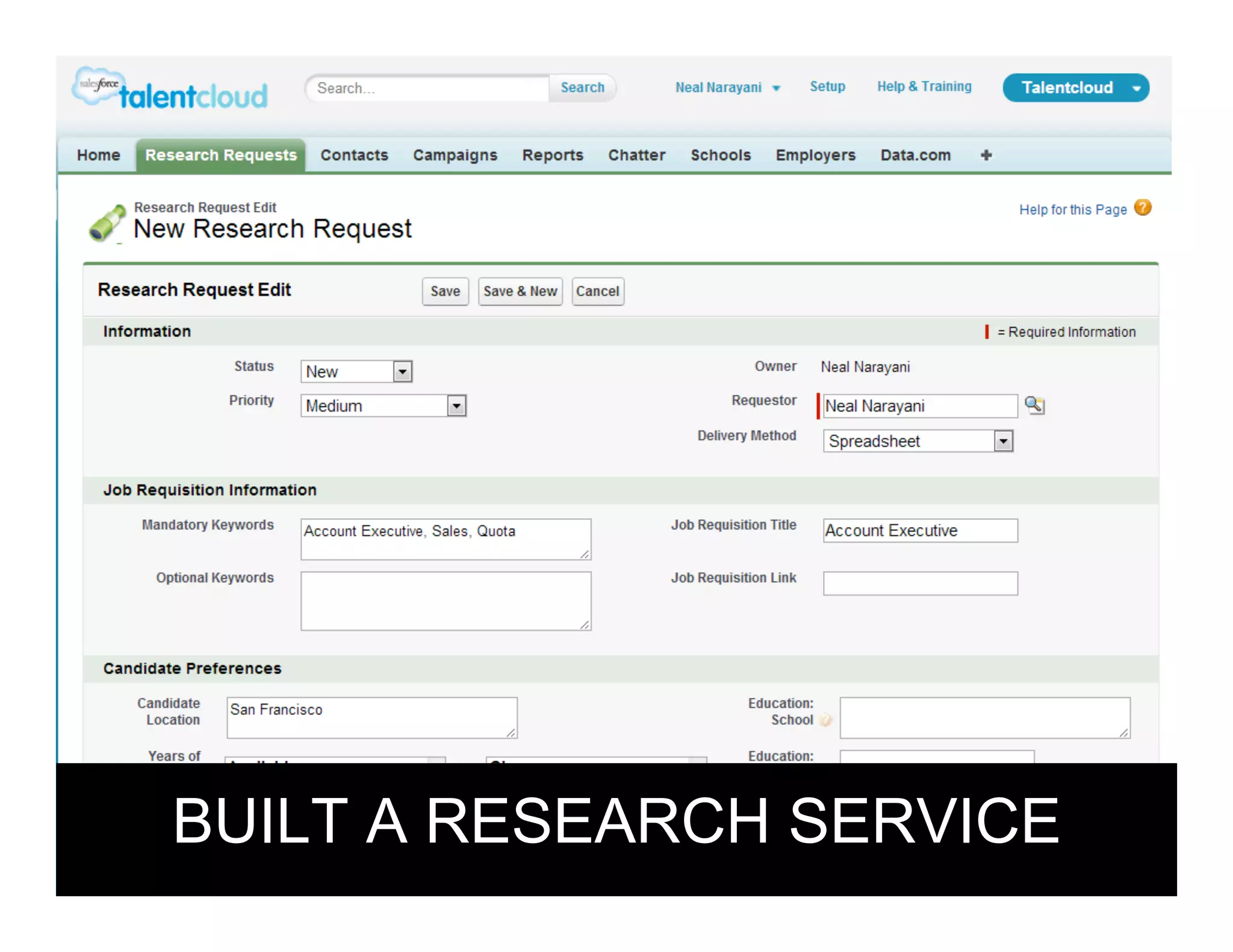
Task: Cancel the research request edit
Action: (597, 291)
